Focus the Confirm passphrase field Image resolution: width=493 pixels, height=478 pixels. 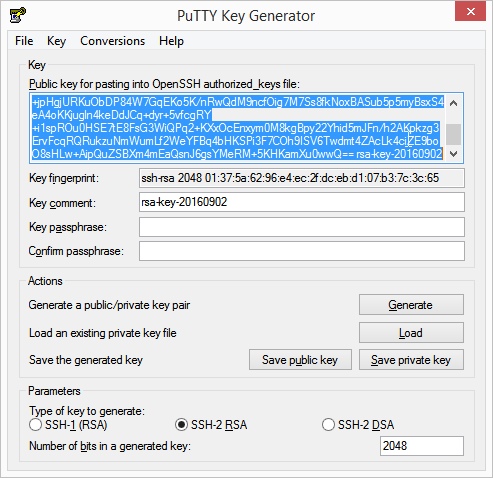(302, 251)
